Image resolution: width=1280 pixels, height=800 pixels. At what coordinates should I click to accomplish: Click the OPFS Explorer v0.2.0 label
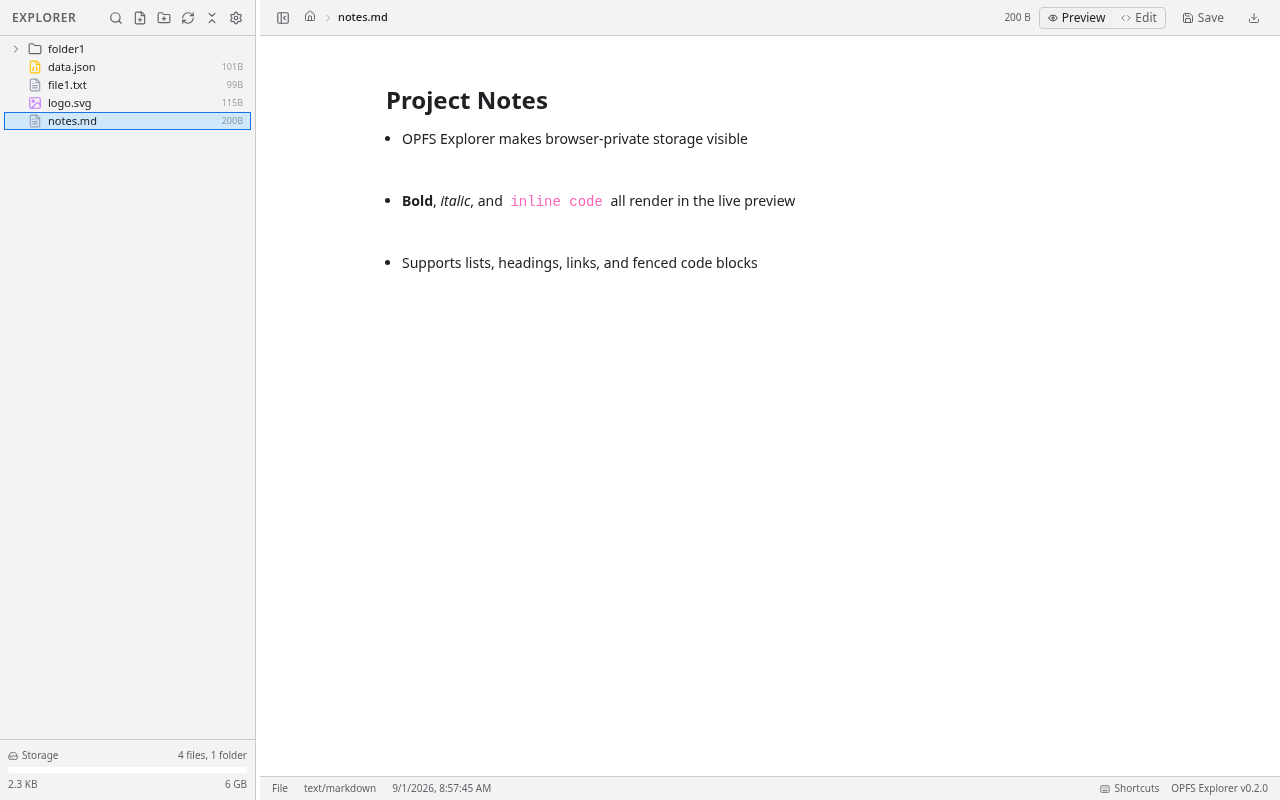click(1219, 788)
